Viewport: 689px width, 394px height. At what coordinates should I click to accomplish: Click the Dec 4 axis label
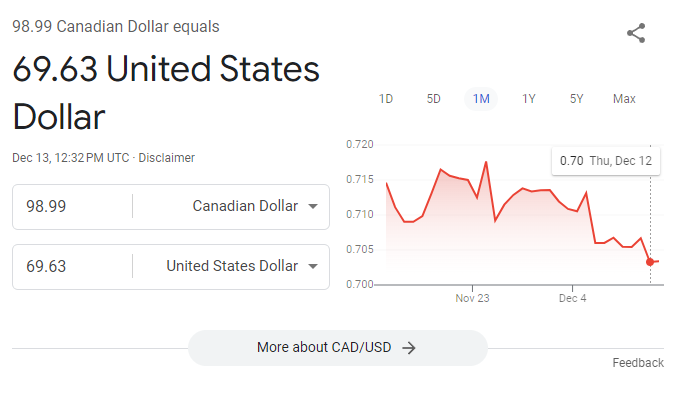click(x=573, y=298)
